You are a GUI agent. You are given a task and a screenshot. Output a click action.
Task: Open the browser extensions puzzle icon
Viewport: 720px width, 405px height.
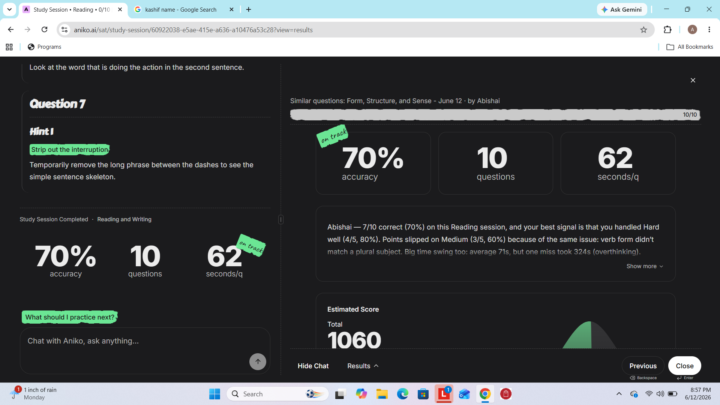pos(667,30)
